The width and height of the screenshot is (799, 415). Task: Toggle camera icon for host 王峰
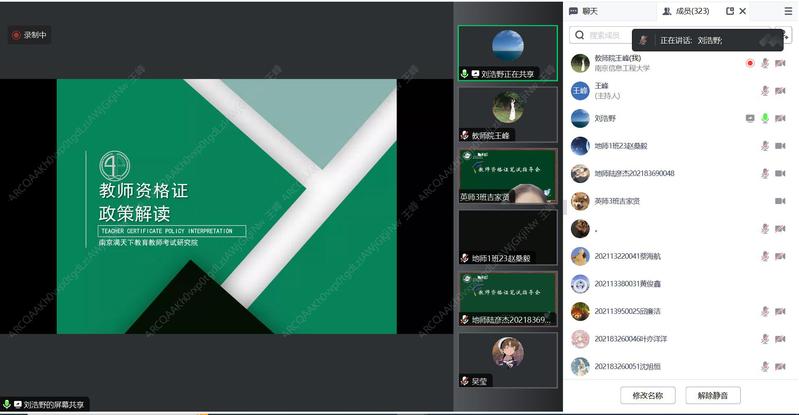point(780,91)
